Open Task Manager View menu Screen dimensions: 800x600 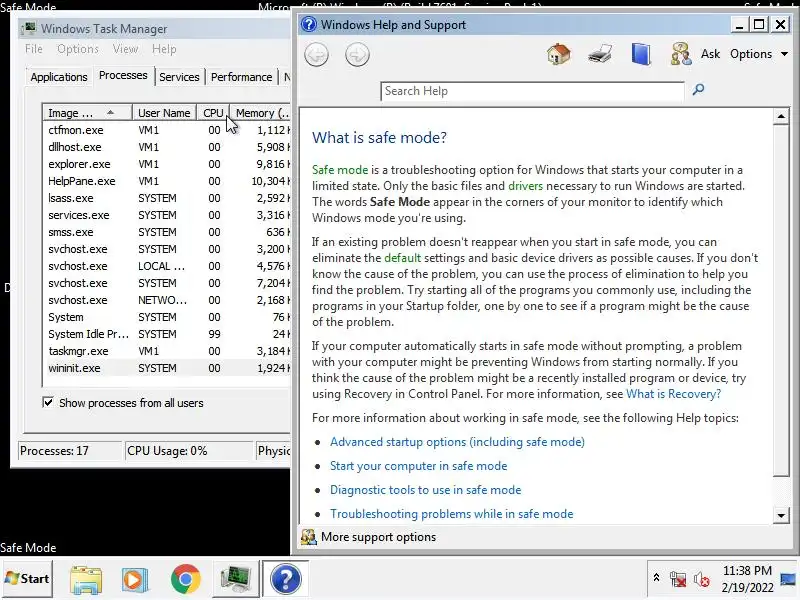pos(125,49)
